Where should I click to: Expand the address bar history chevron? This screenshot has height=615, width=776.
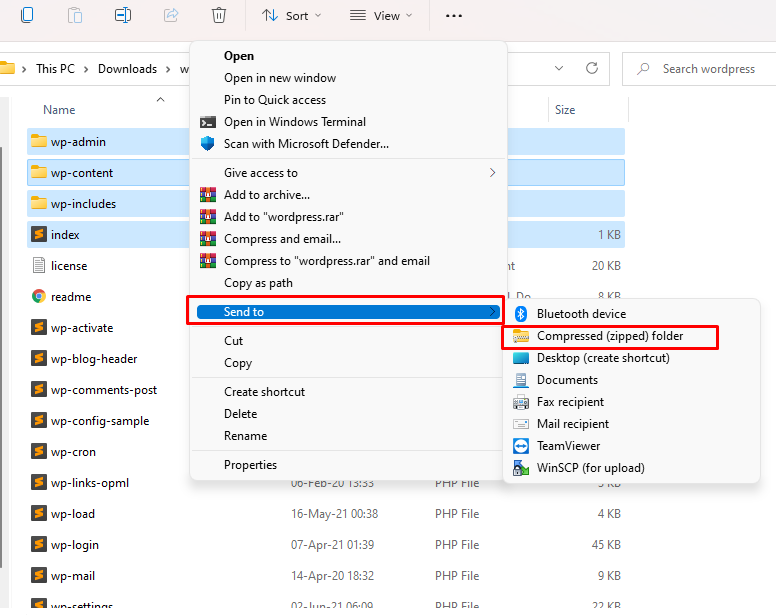[559, 68]
